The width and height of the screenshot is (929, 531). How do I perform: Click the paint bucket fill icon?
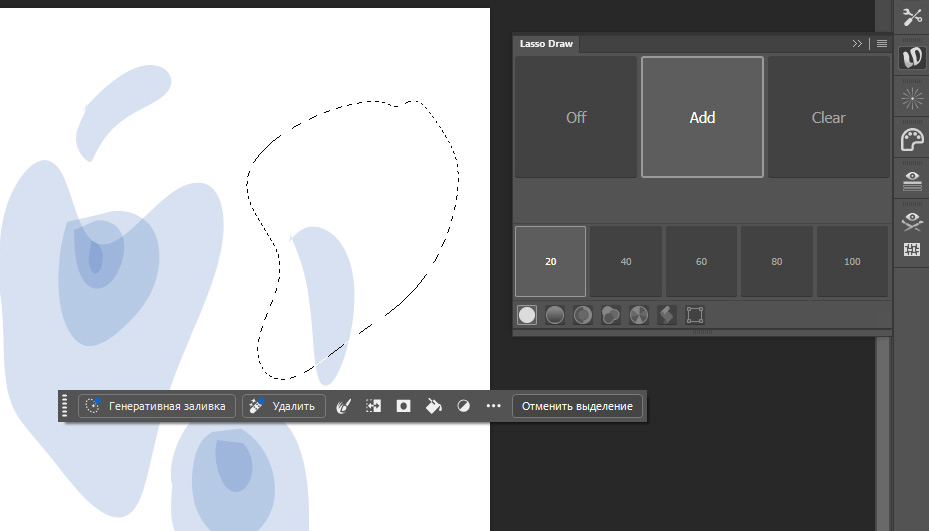click(x=433, y=406)
